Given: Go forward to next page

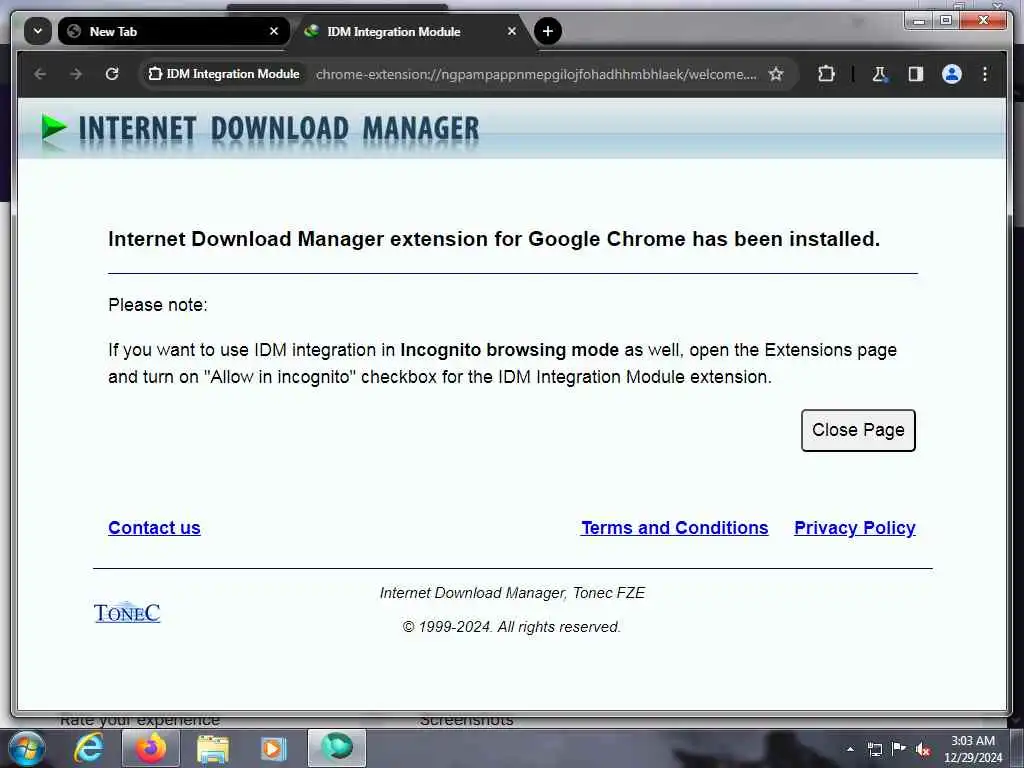Looking at the screenshot, I should [x=76, y=74].
